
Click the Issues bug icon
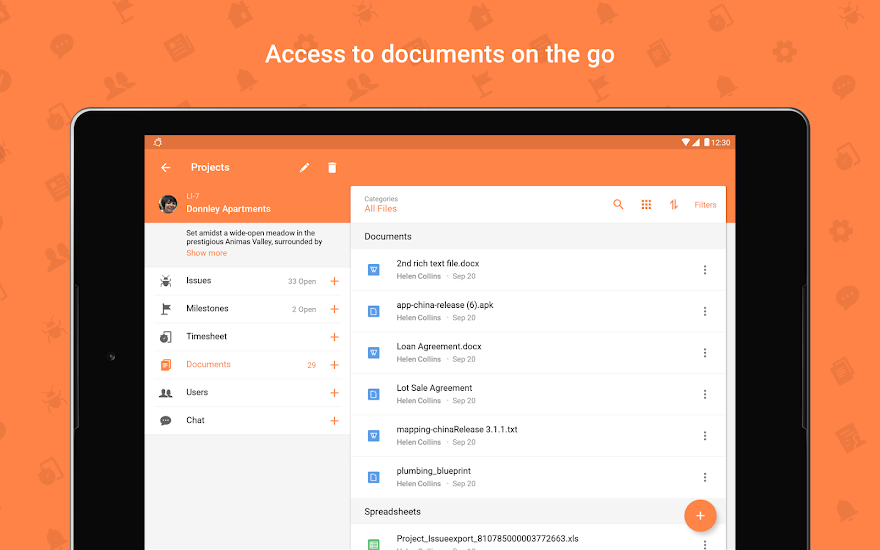166,281
